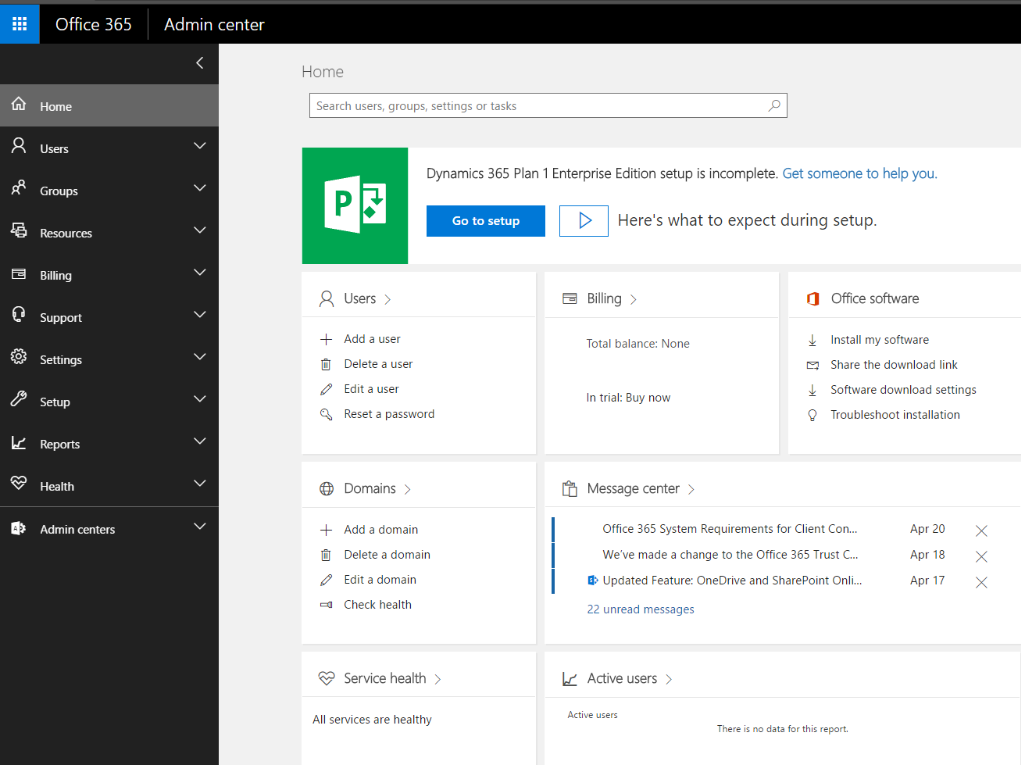The image size is (1021, 765).
Task: Open the 22 unread messages link
Action: click(x=640, y=609)
